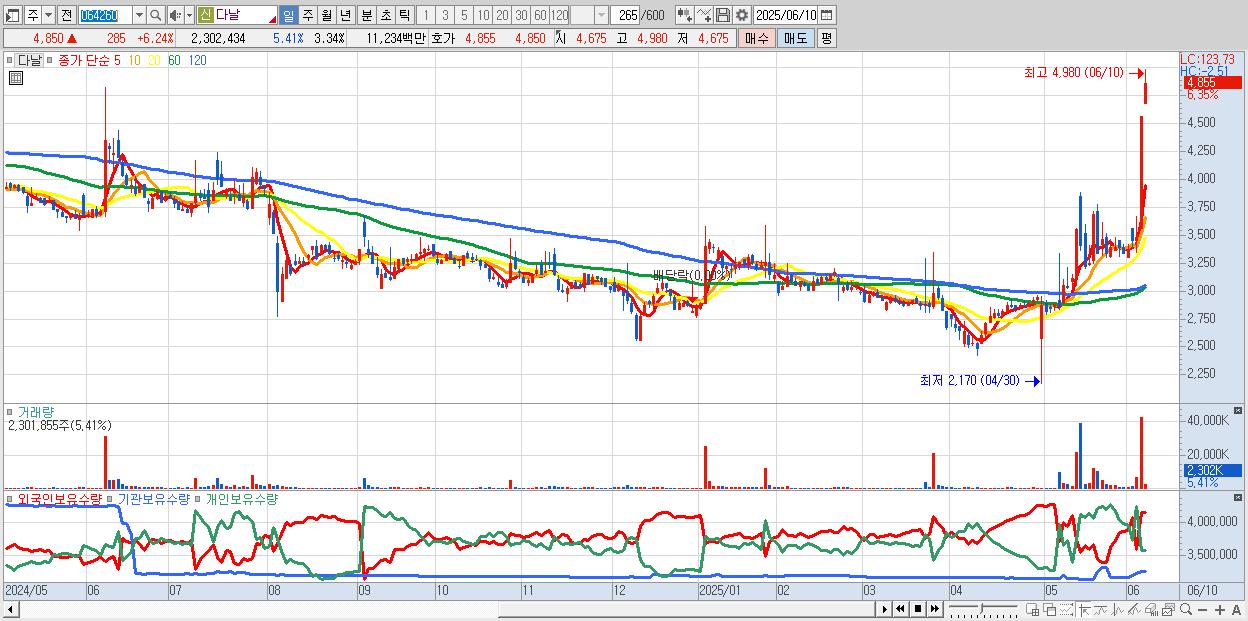Click the scroll-right arrow before playback controls
1248x621 pixels.
coord(884,609)
